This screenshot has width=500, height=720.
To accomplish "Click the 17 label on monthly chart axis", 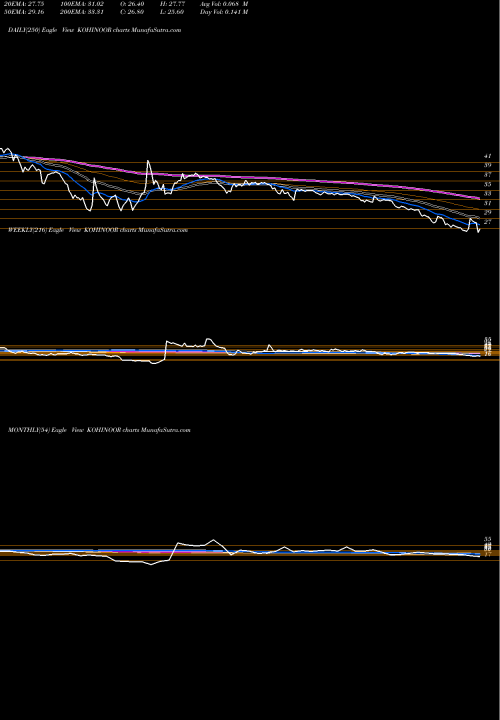I will tap(488, 554).
